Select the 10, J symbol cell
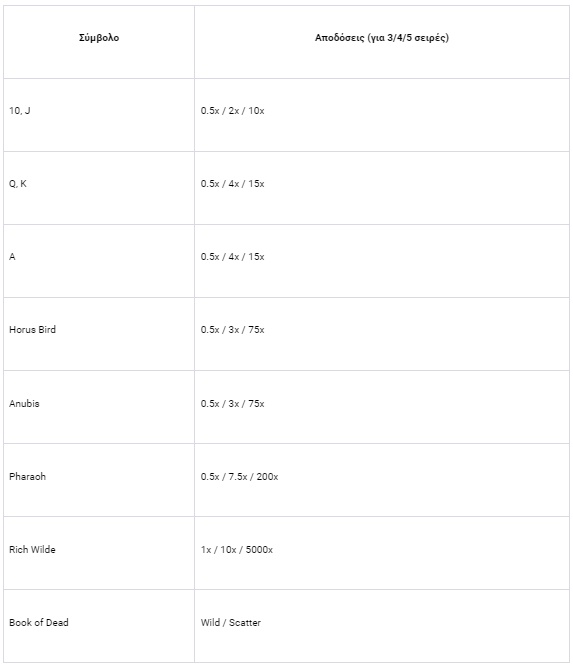Image resolution: width=573 pixels, height=665 pixels. coord(99,115)
